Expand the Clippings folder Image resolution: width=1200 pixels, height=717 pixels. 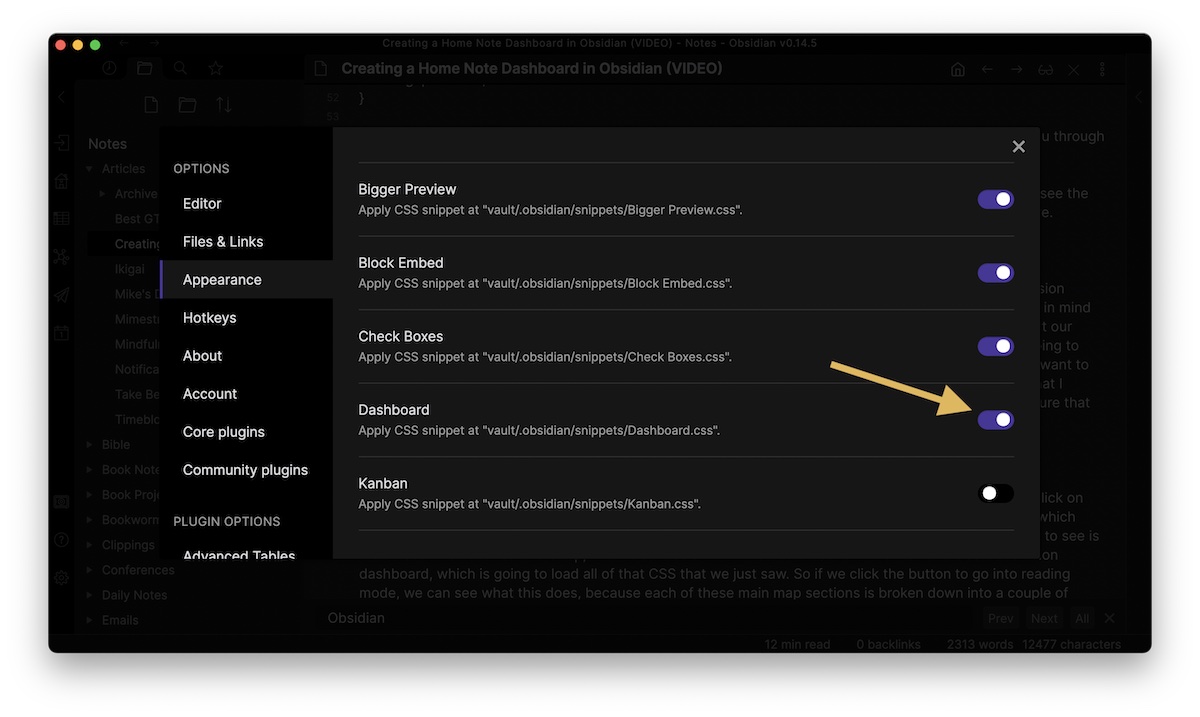pos(90,545)
